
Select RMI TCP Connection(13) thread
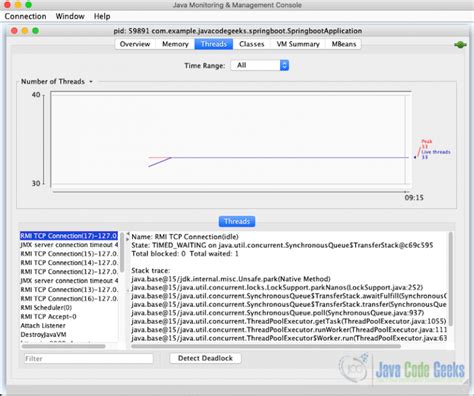pos(69,290)
